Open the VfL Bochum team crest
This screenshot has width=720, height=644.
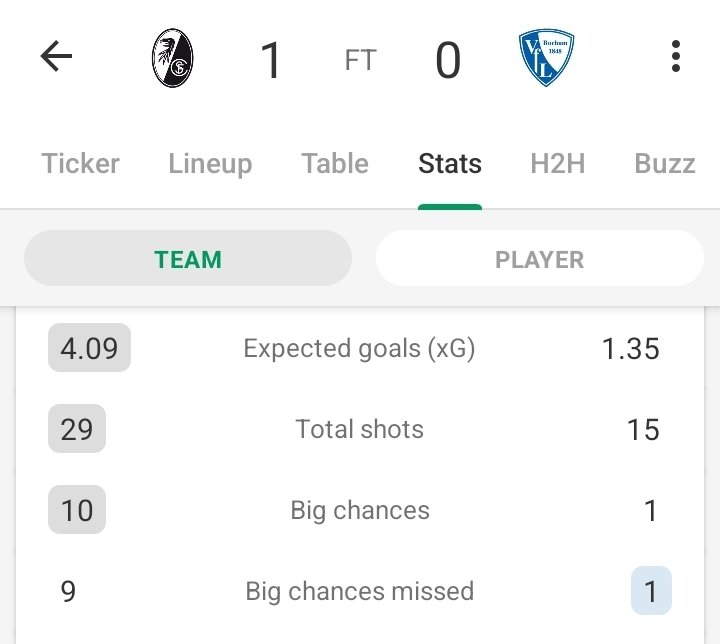(x=546, y=57)
